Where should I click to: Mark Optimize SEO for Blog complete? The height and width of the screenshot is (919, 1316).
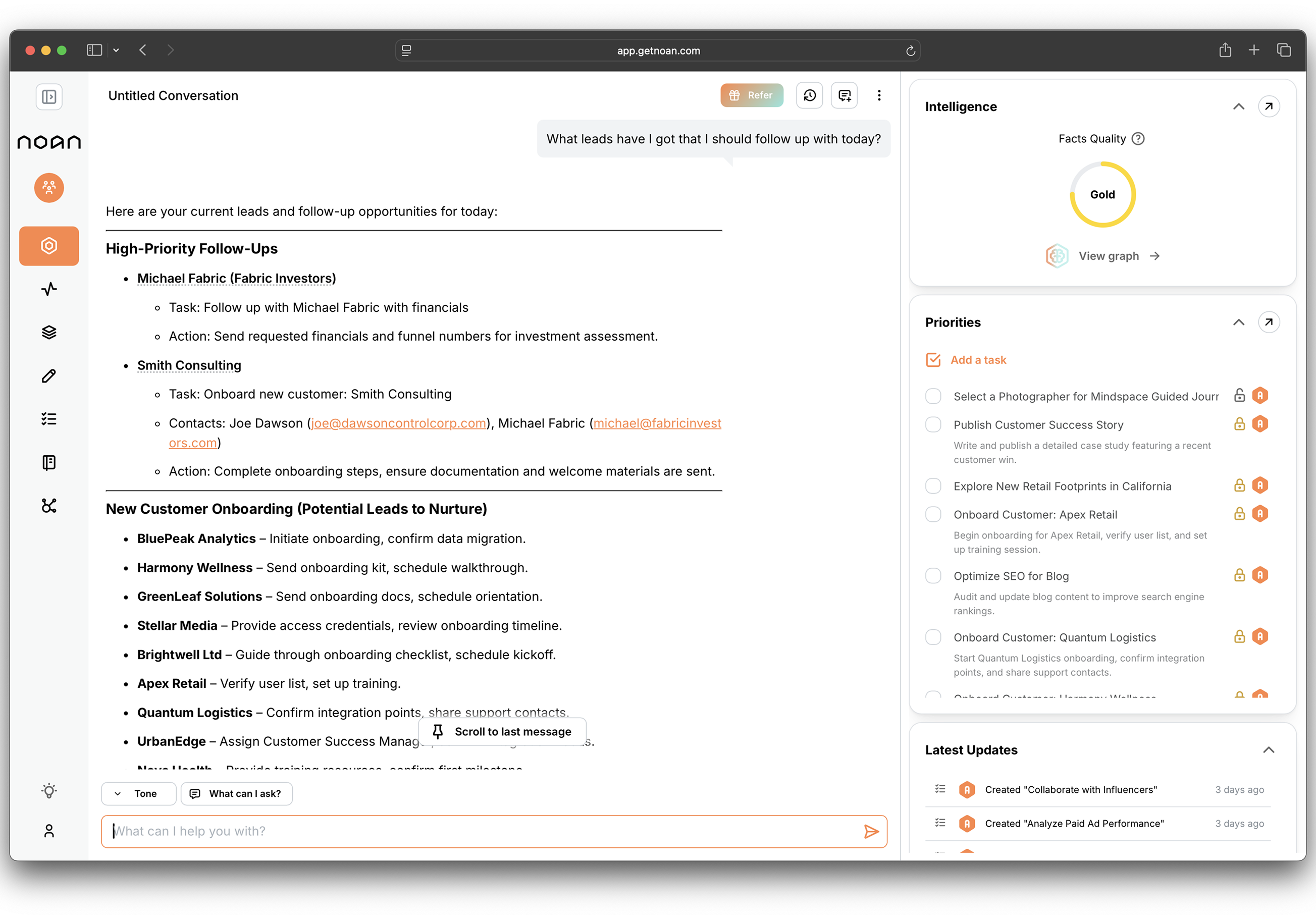[933, 576]
